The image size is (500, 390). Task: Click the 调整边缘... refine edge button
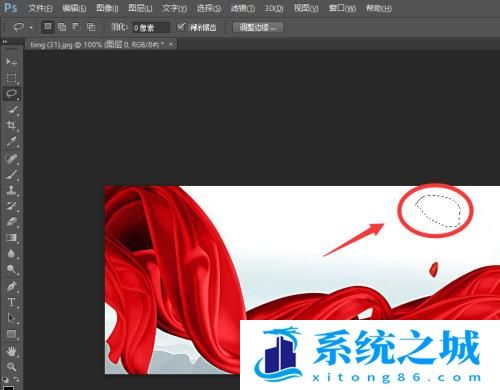(258, 27)
